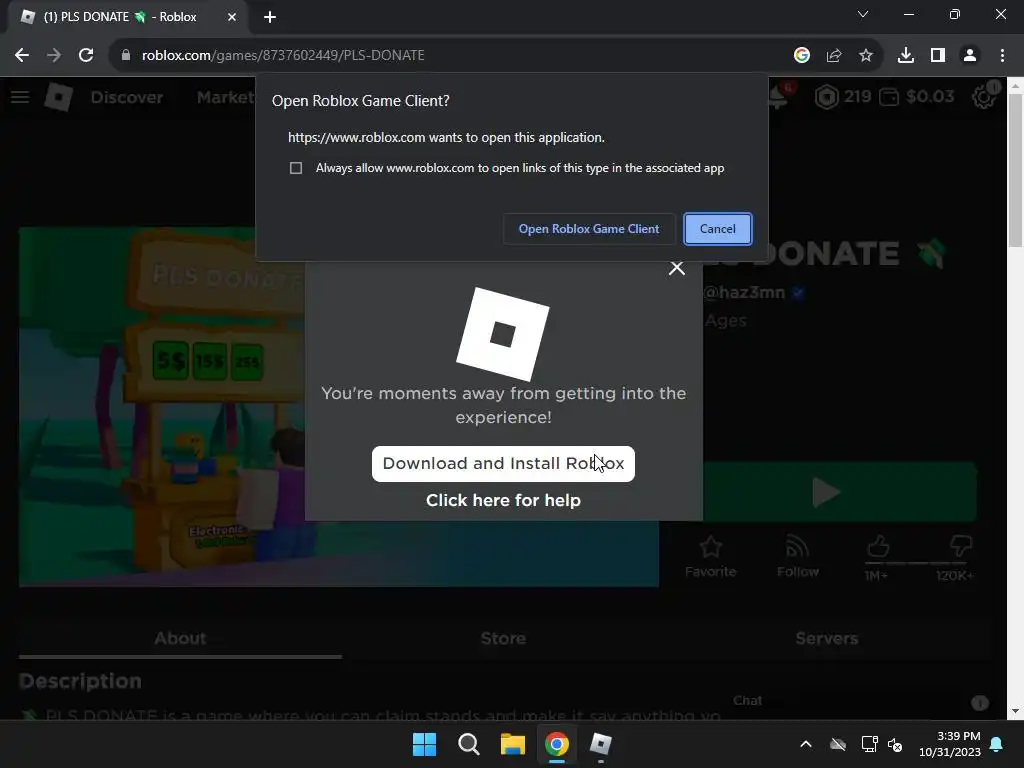Open creator @haz3mn profile link
This screenshot has width=1024, height=768.
pyautogui.click(x=744, y=293)
